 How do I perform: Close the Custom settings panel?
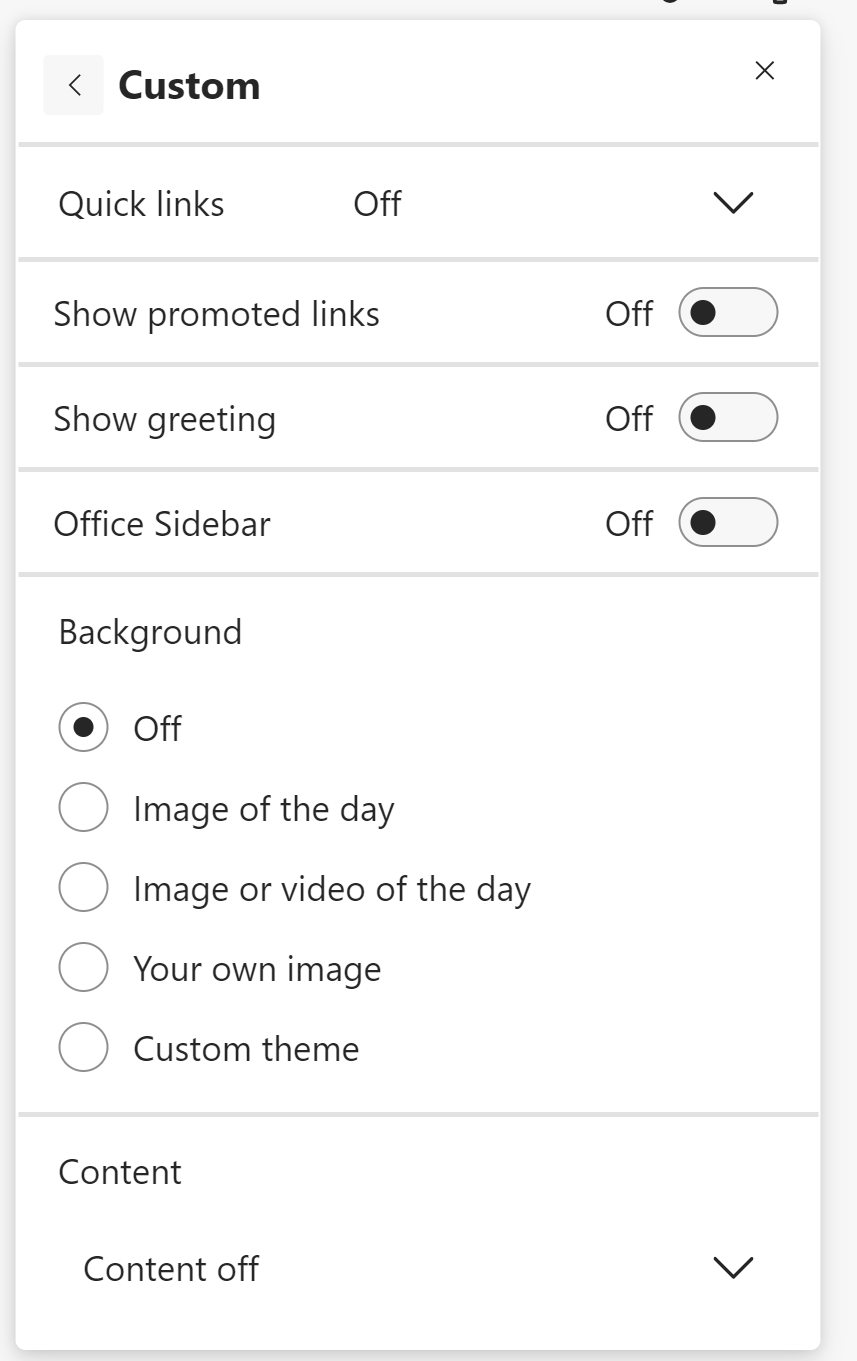coord(765,71)
